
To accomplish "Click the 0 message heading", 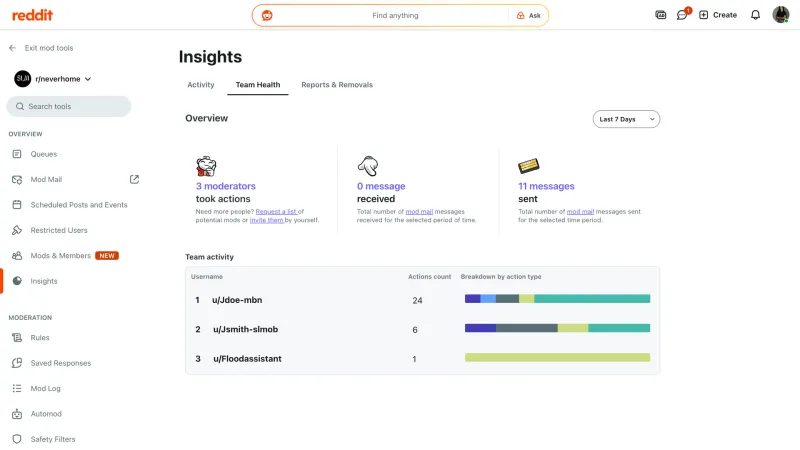I will [381, 186].
